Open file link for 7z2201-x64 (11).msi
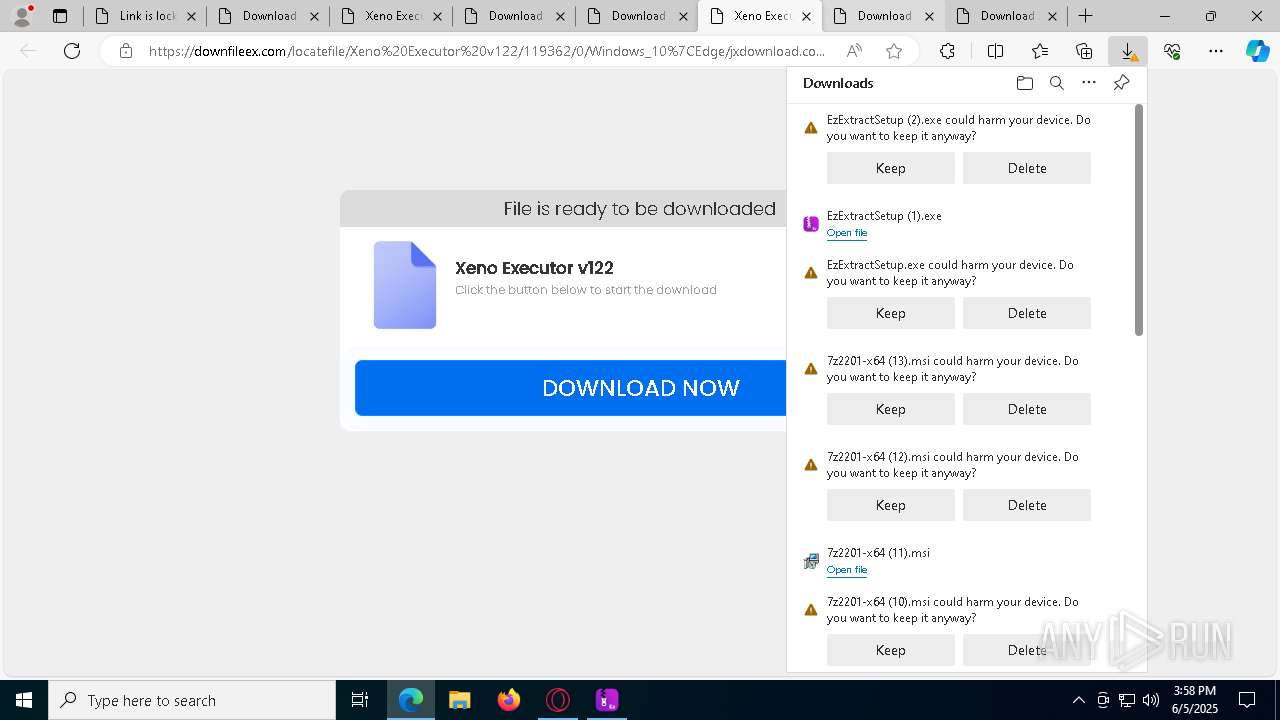The height and width of the screenshot is (720, 1280). [x=847, y=570]
